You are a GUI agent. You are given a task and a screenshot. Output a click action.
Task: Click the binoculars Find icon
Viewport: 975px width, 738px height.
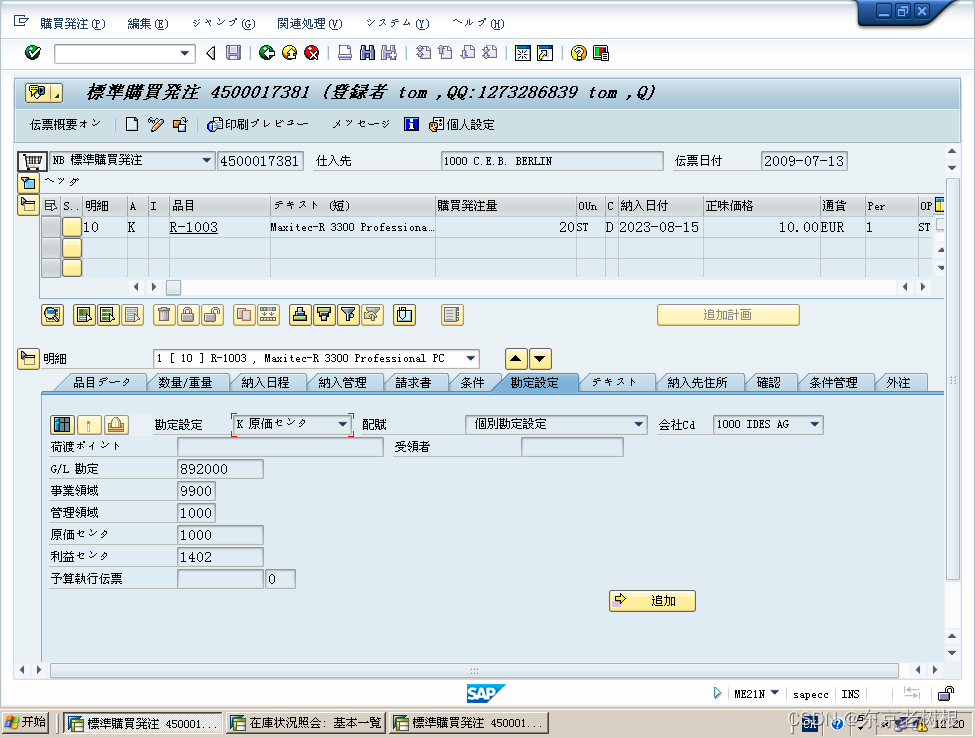point(367,53)
